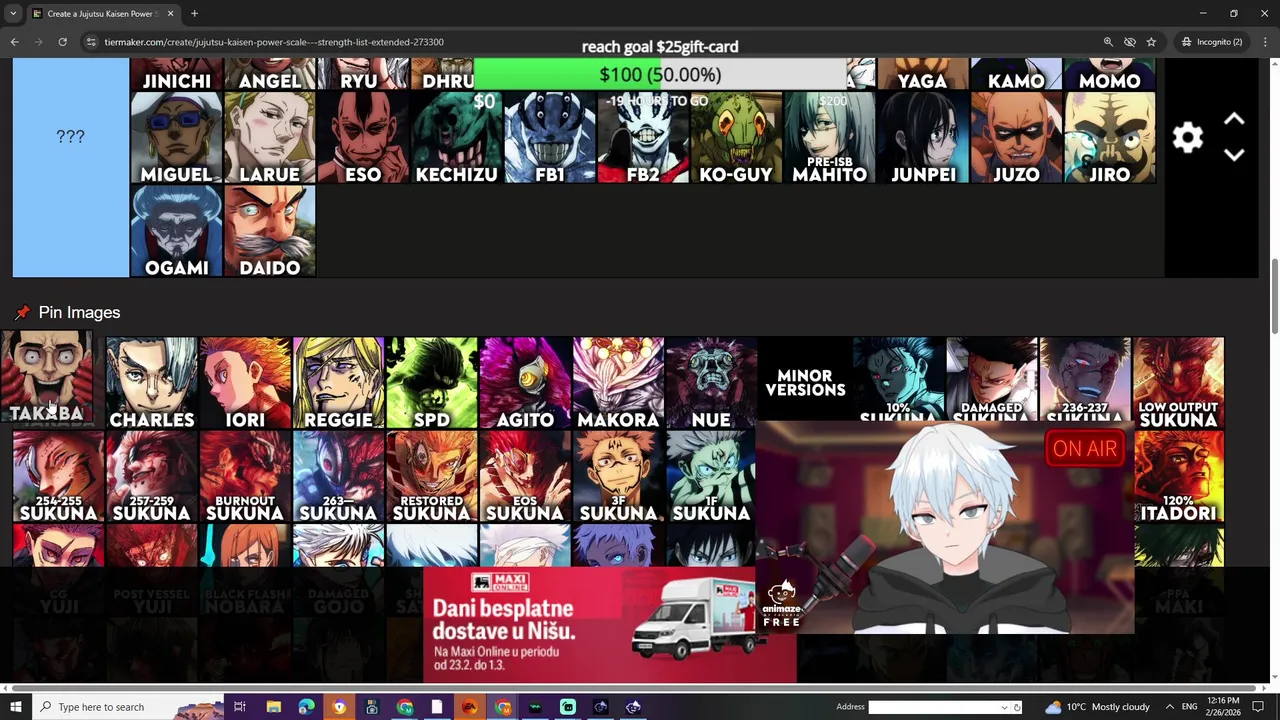Open the tier row settings gear
This screenshot has width=1280, height=720.
click(1187, 137)
